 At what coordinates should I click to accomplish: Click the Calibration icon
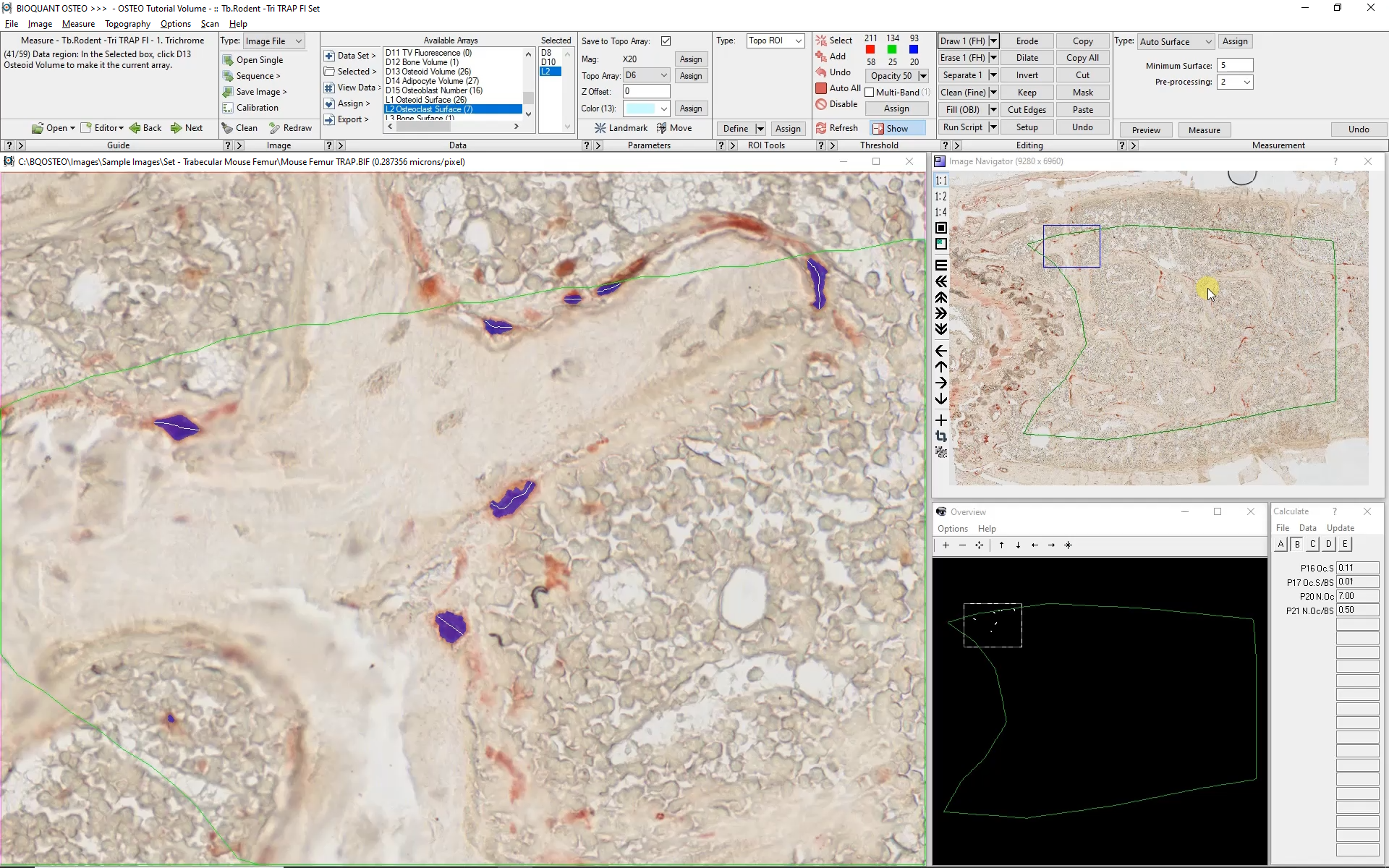coord(228,108)
